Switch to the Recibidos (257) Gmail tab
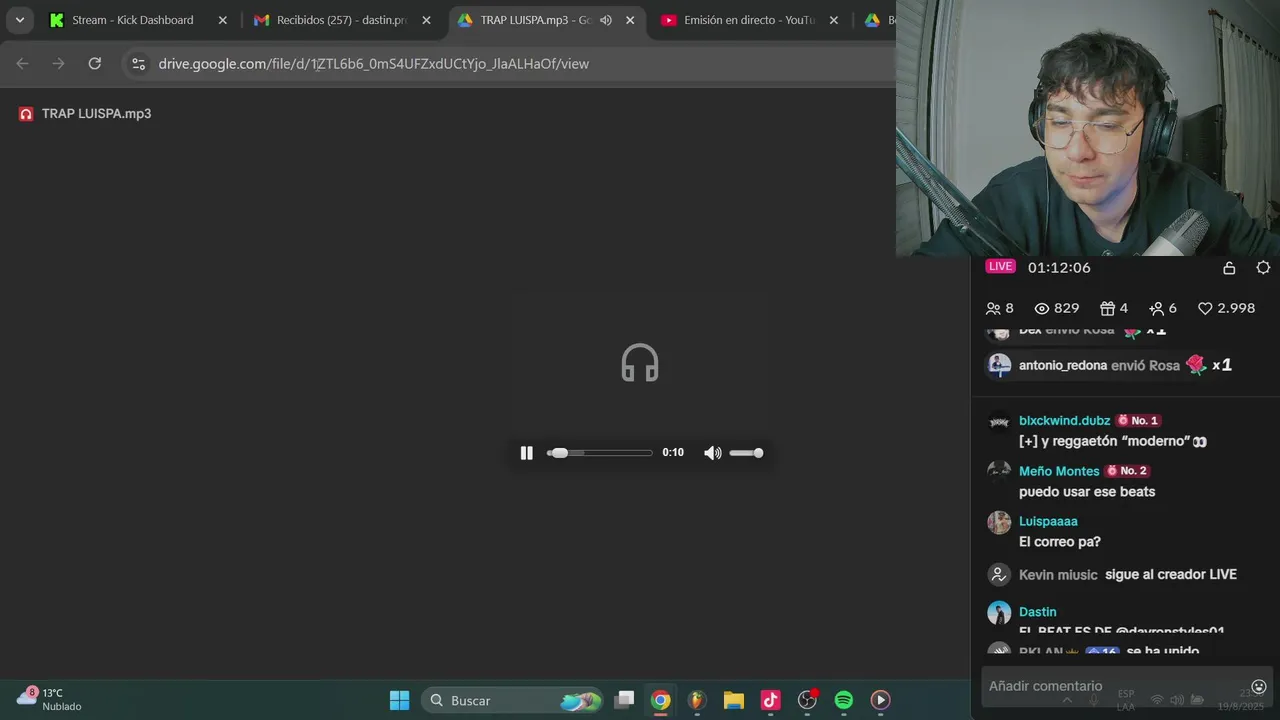 (x=342, y=20)
